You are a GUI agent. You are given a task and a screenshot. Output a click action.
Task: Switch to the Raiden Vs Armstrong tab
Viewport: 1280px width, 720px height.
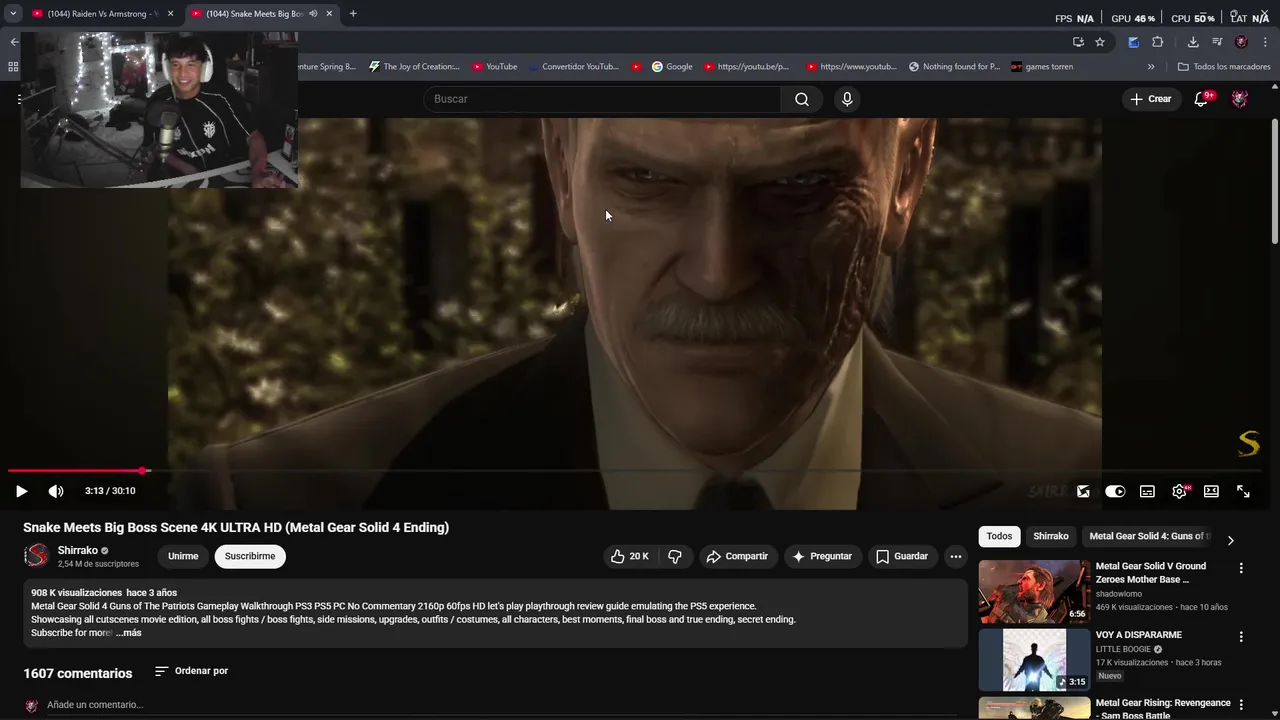click(x=104, y=14)
